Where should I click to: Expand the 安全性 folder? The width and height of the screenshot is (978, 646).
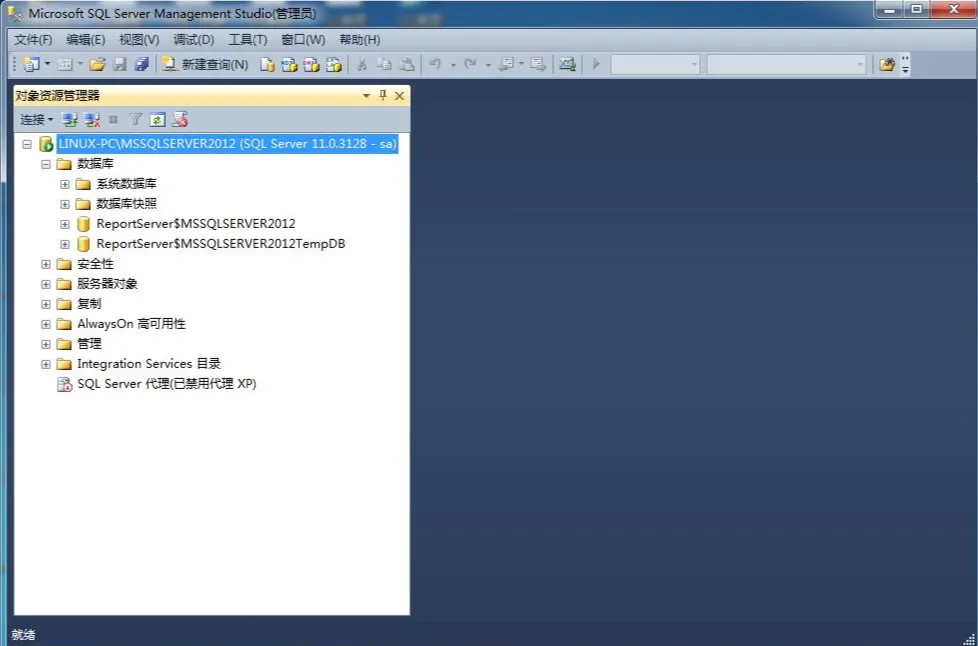[x=46, y=264]
